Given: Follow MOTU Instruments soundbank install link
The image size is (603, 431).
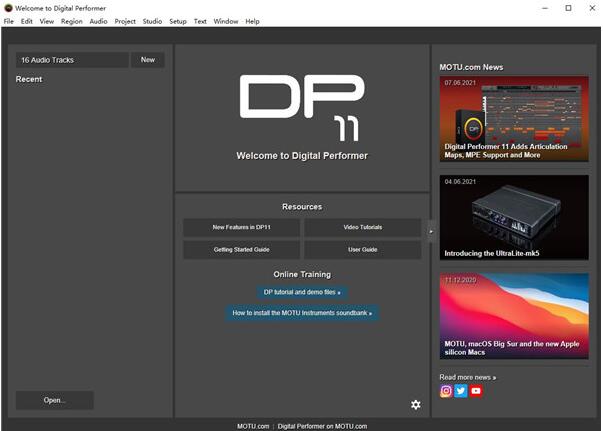Looking at the screenshot, I should pos(302,313).
